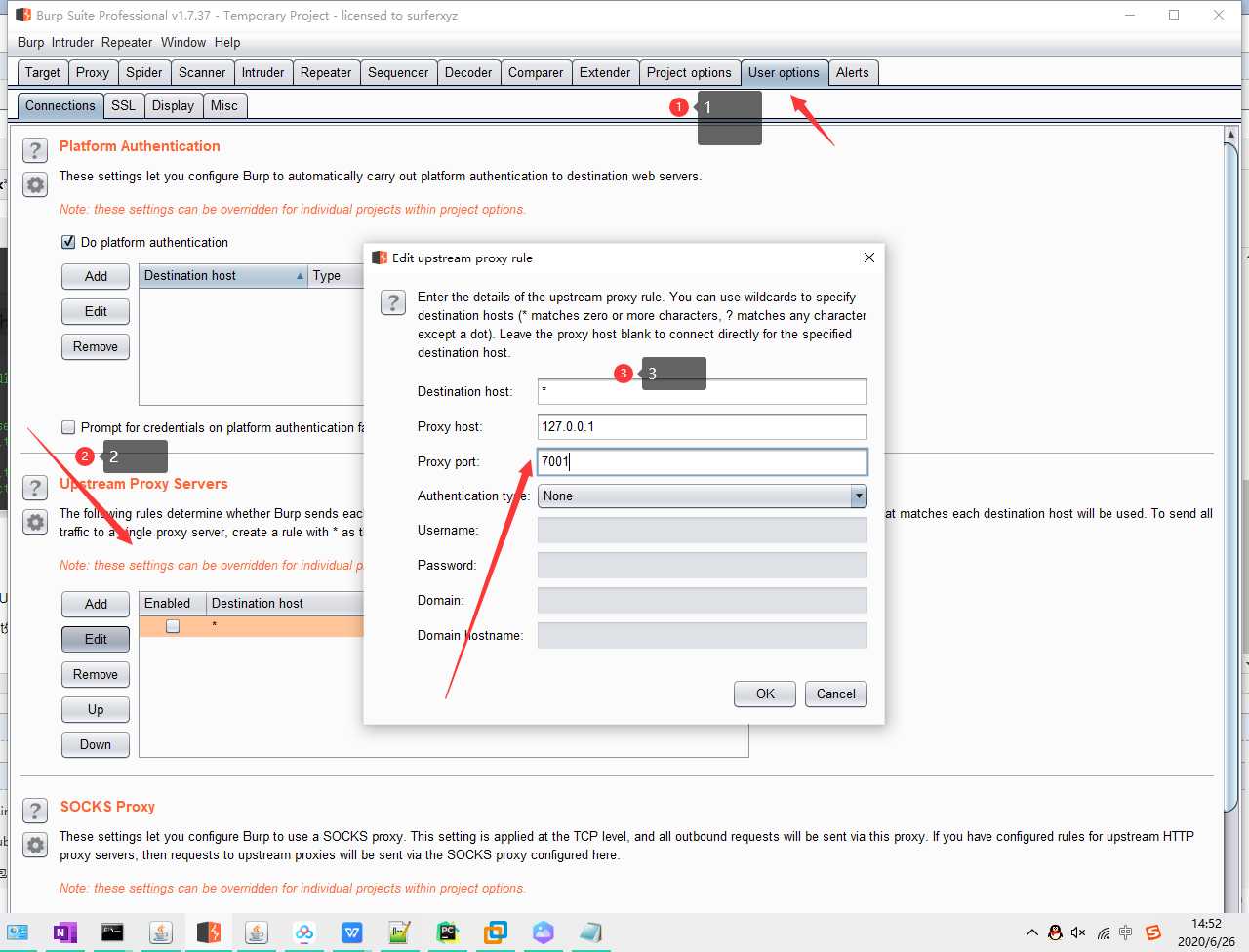Toggle Do platform authentication checkbox
Screen dimensions: 1249x952
68,242
